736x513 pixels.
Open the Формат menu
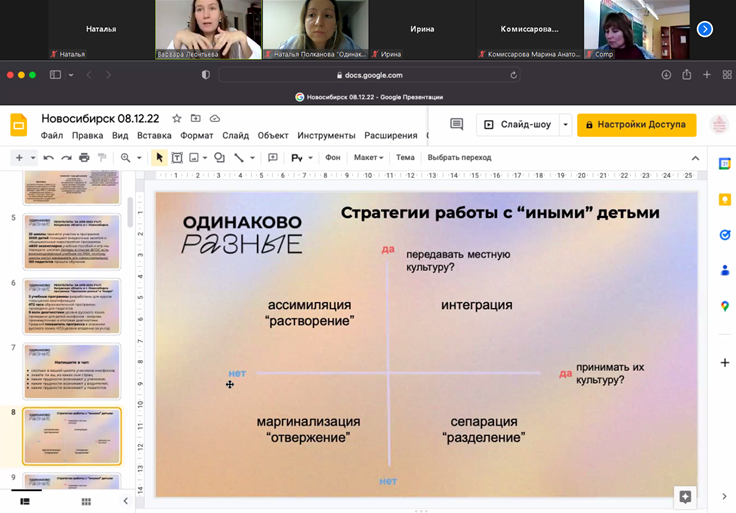click(197, 136)
